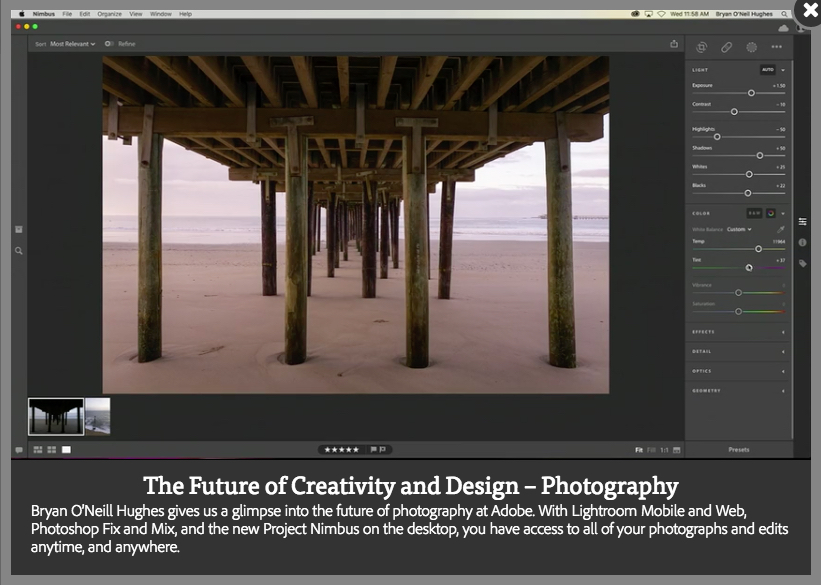Set zoom to Fill
The image size is (821, 585).
tap(651, 450)
